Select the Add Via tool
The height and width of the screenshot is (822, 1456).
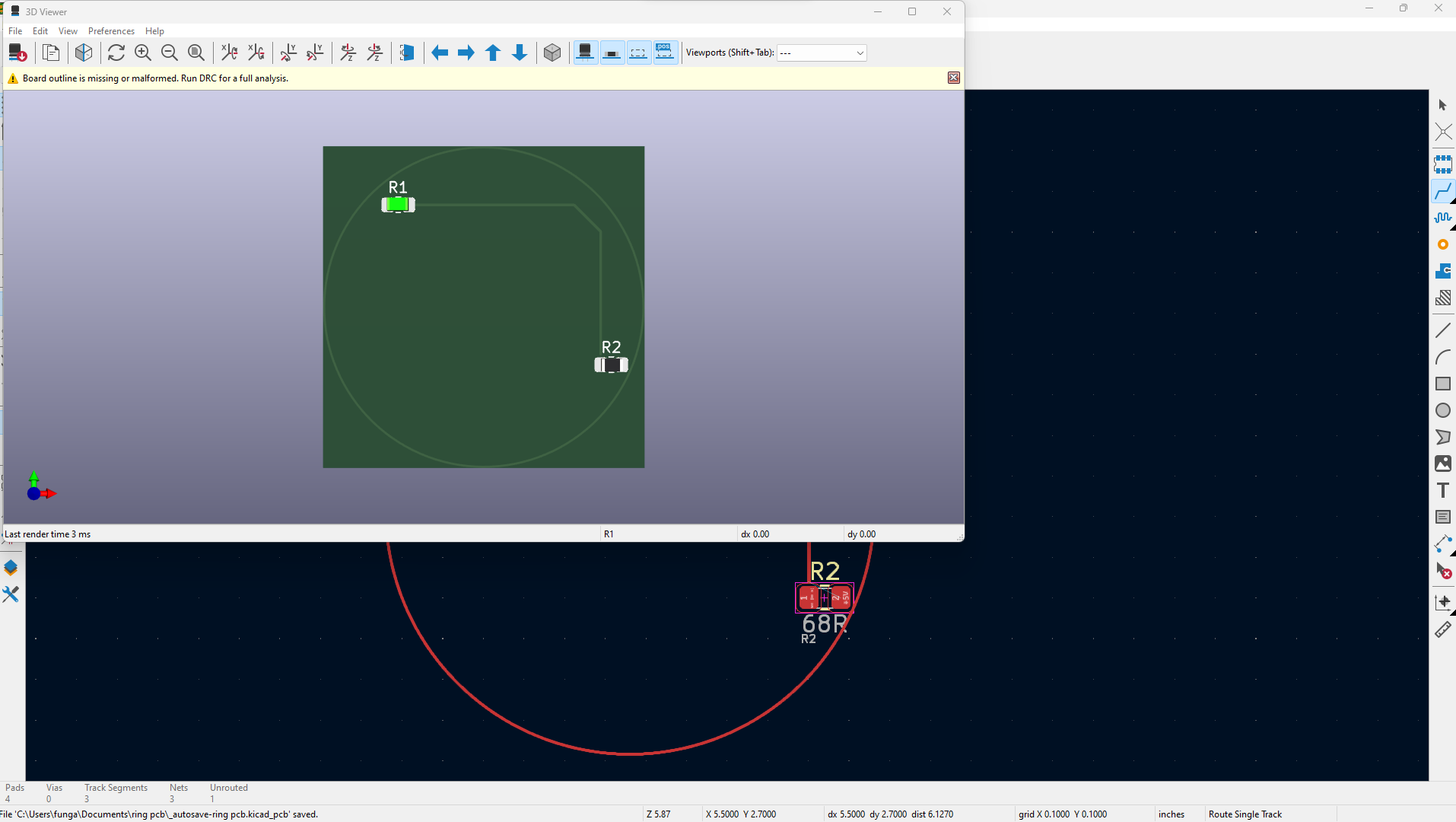coord(1442,244)
